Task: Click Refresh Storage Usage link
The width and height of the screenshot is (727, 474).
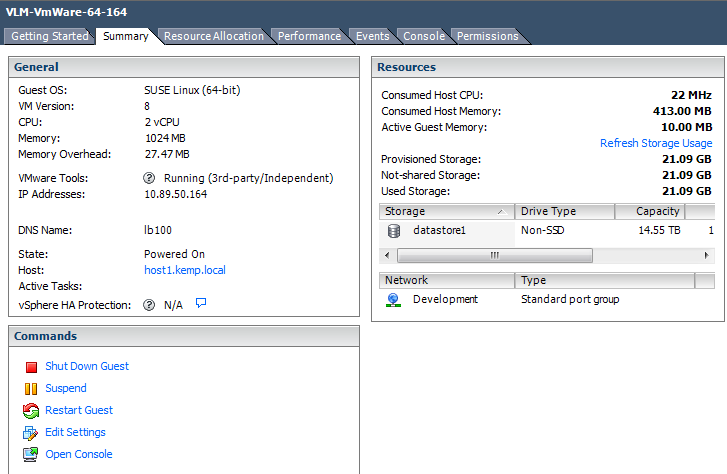Action: click(656, 143)
